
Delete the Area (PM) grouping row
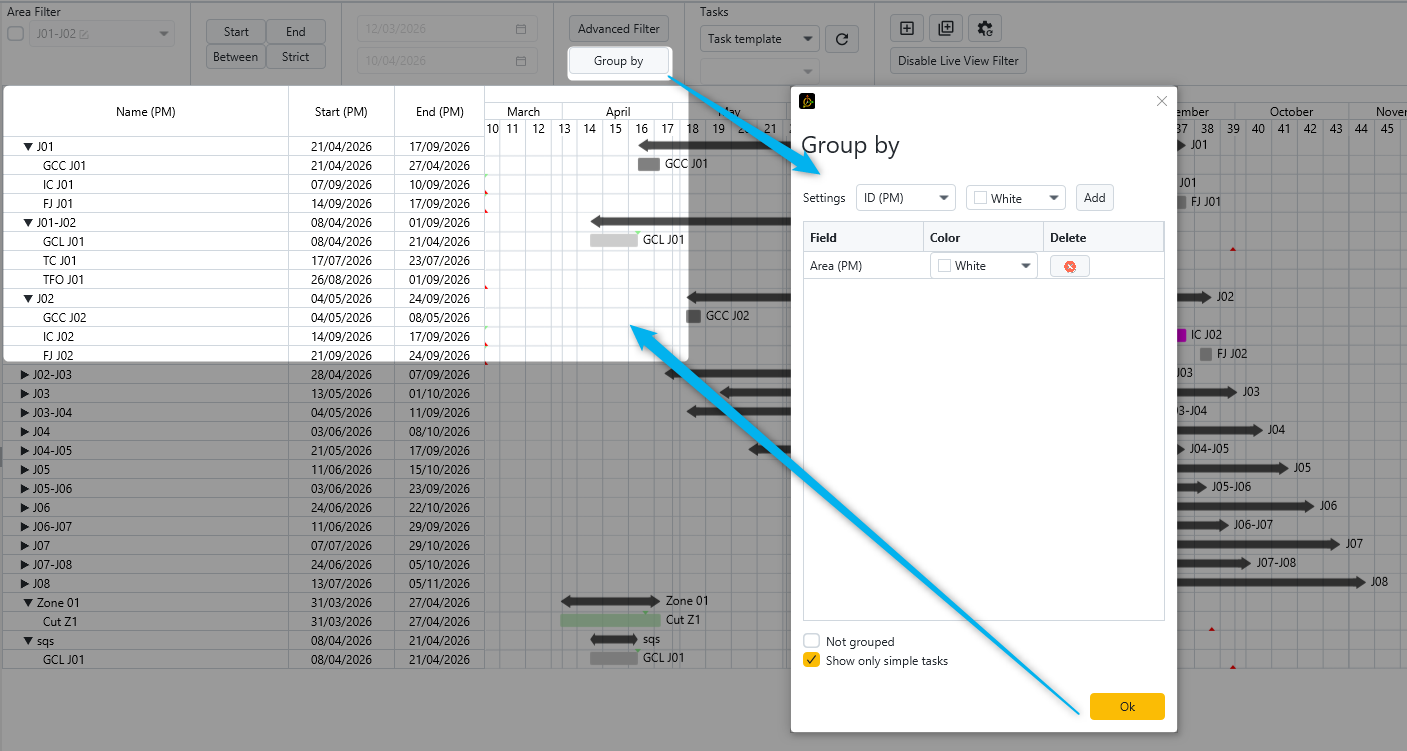tap(1069, 266)
